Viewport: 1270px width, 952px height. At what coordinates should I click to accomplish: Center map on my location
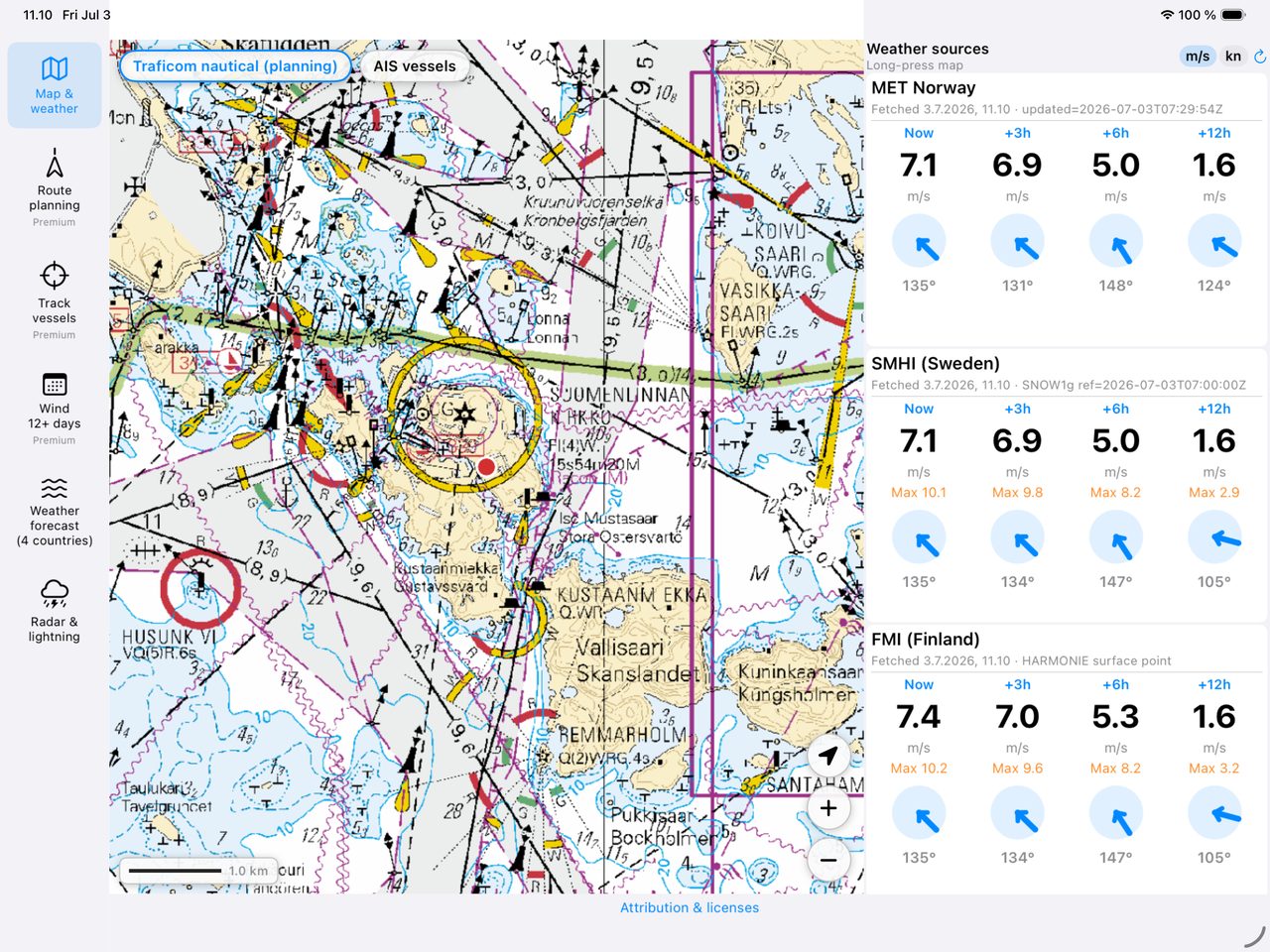pos(828,757)
